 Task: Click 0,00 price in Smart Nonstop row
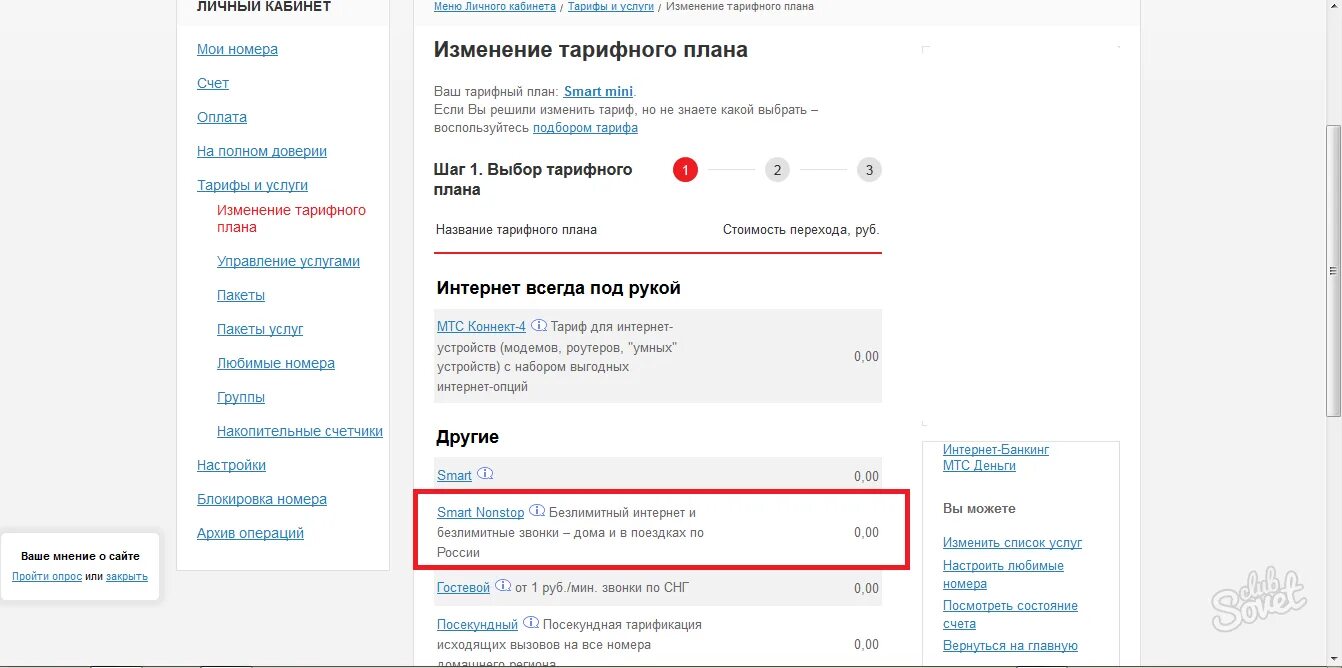point(866,533)
